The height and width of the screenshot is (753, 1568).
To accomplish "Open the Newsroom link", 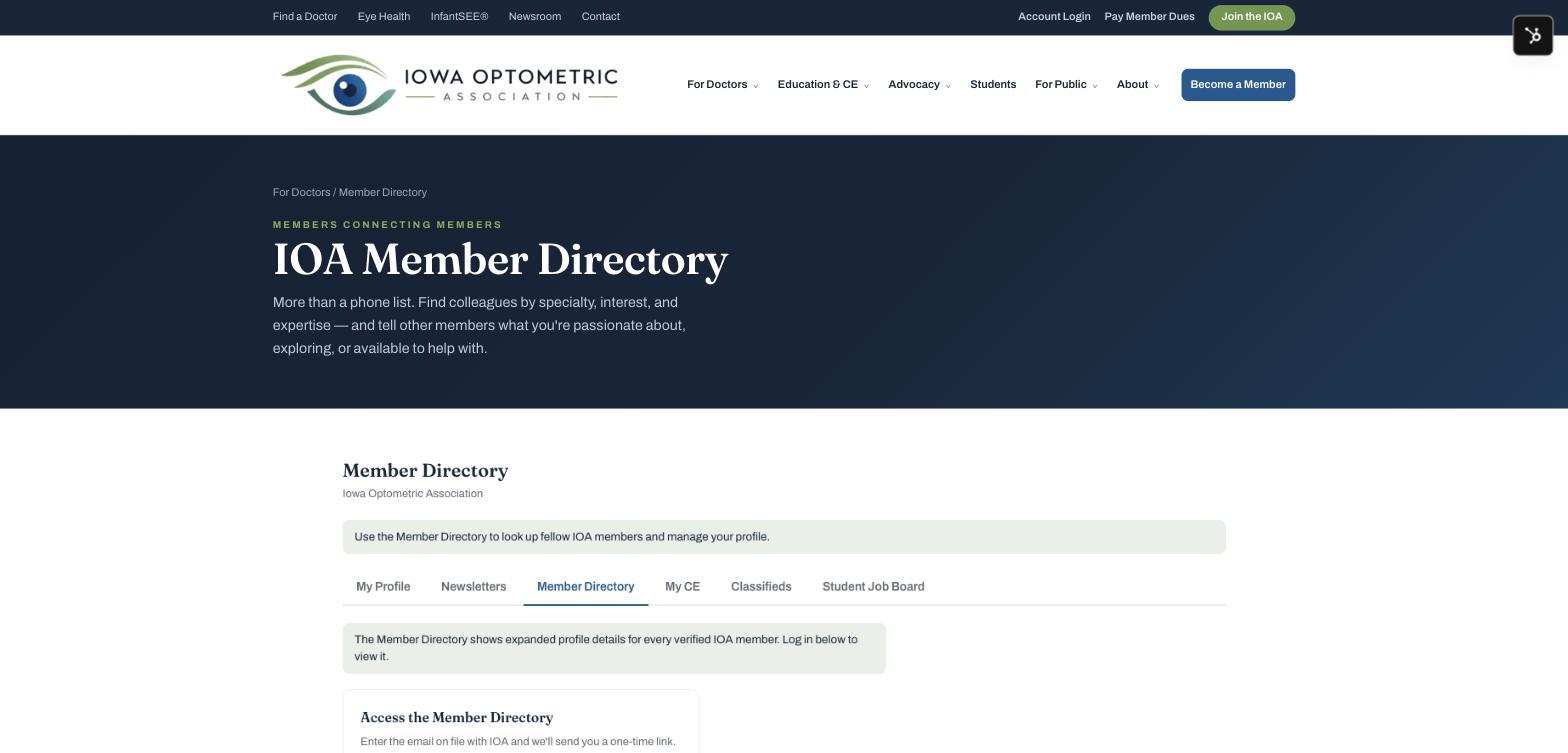I will 534,17.
